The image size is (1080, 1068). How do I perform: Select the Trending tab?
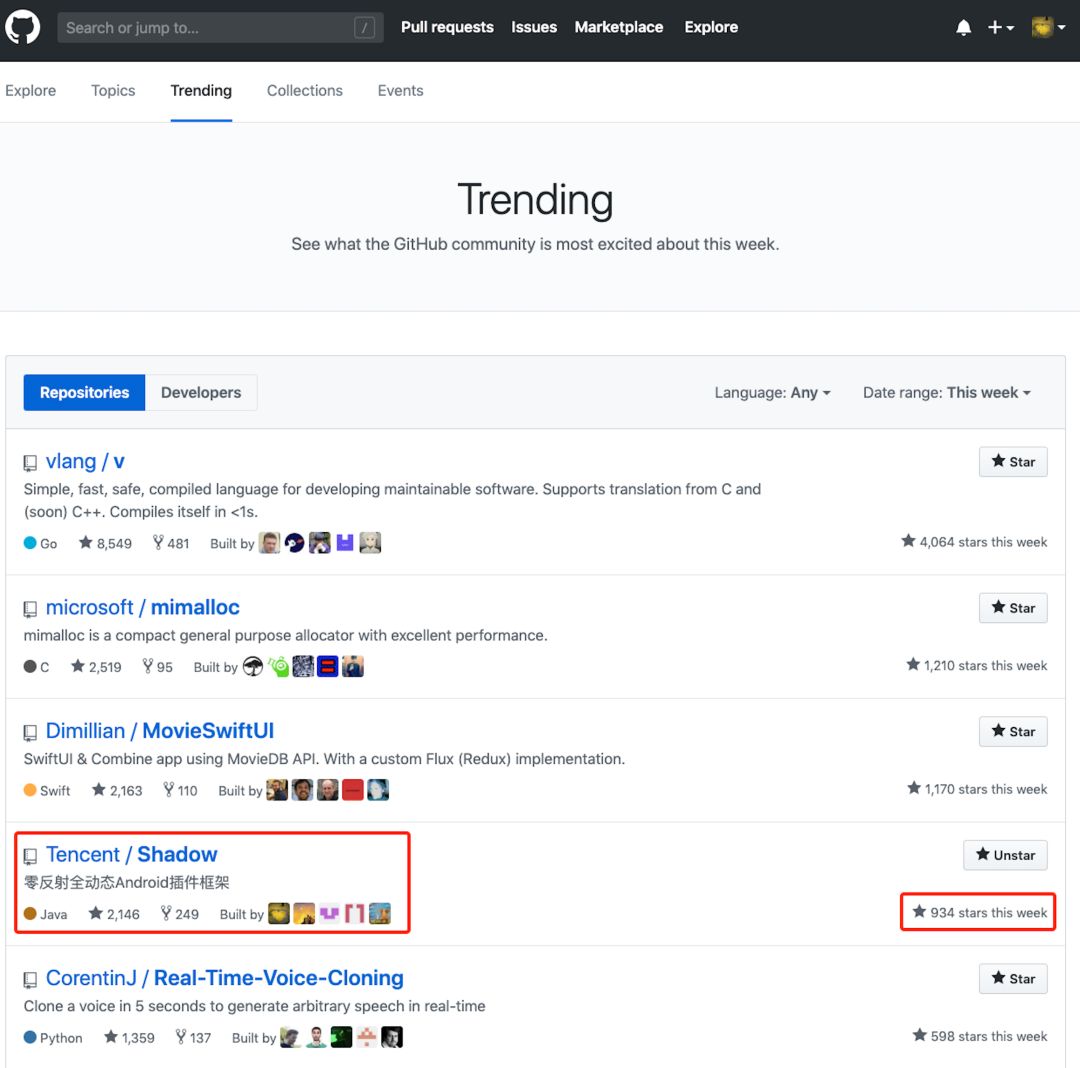pos(201,91)
